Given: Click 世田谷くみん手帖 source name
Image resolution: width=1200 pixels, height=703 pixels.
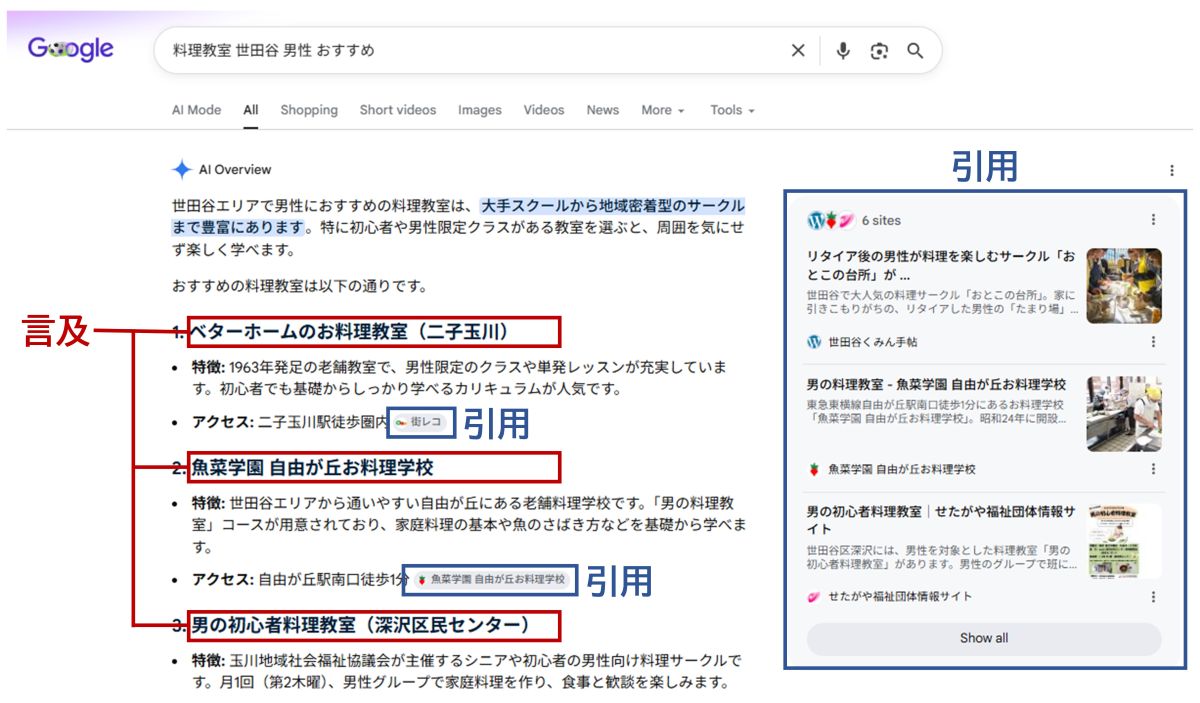Looking at the screenshot, I should (x=873, y=342).
